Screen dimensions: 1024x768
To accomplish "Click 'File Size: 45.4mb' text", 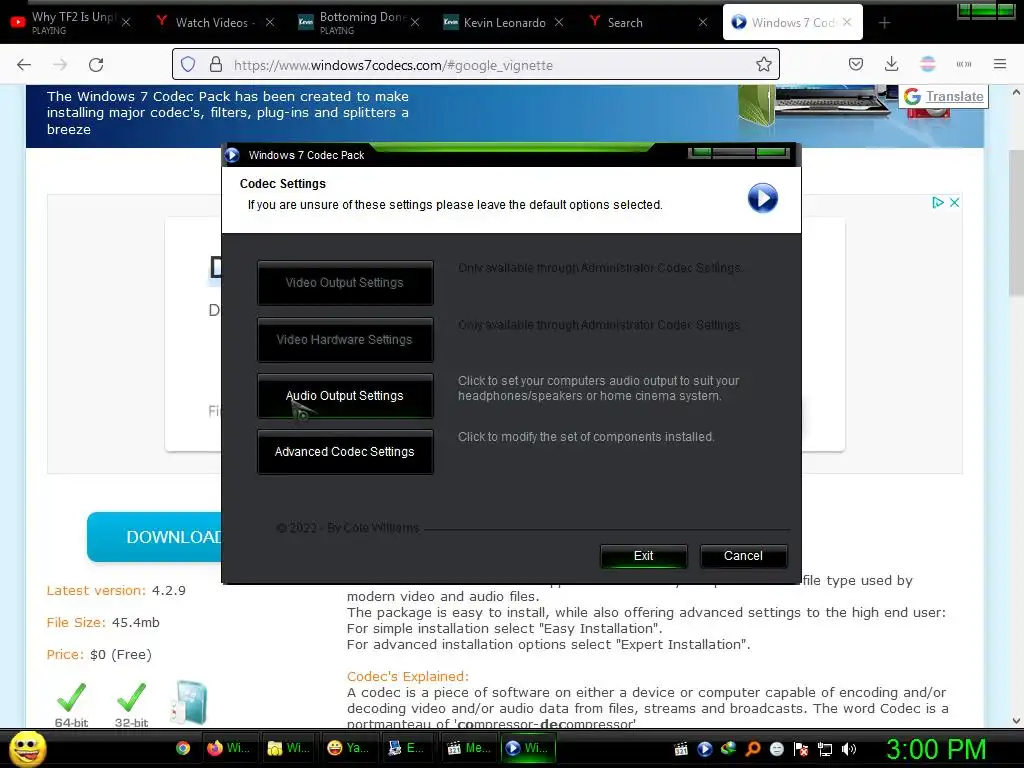I will coord(103,622).
